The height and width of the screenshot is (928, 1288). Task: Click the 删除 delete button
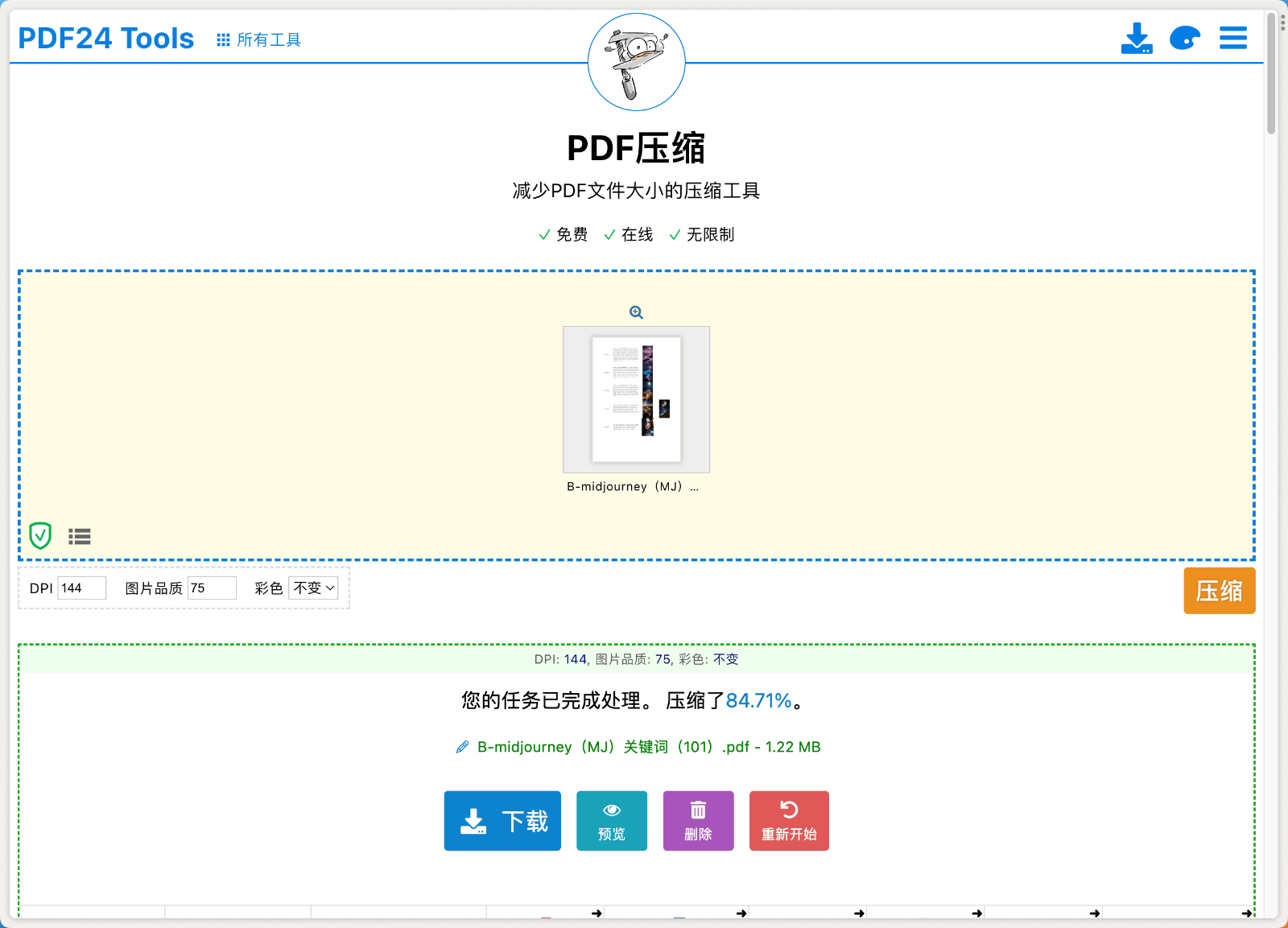pos(698,821)
